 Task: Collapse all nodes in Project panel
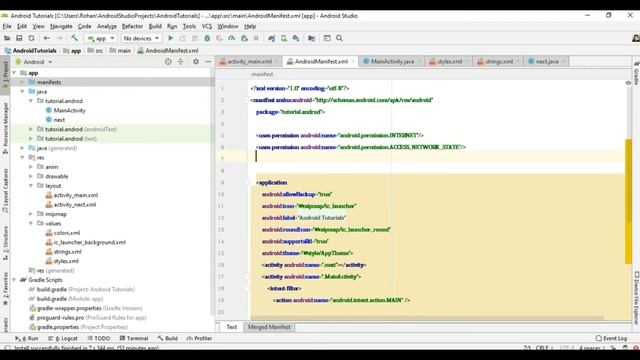[180, 62]
